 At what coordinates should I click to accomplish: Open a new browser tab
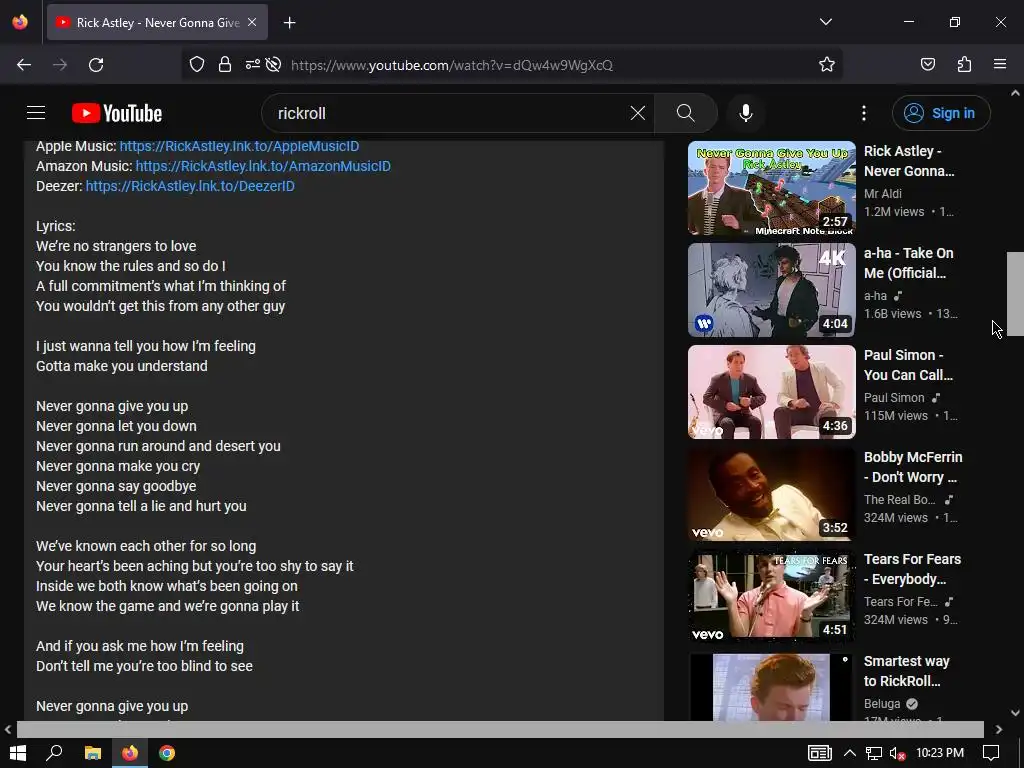click(289, 23)
